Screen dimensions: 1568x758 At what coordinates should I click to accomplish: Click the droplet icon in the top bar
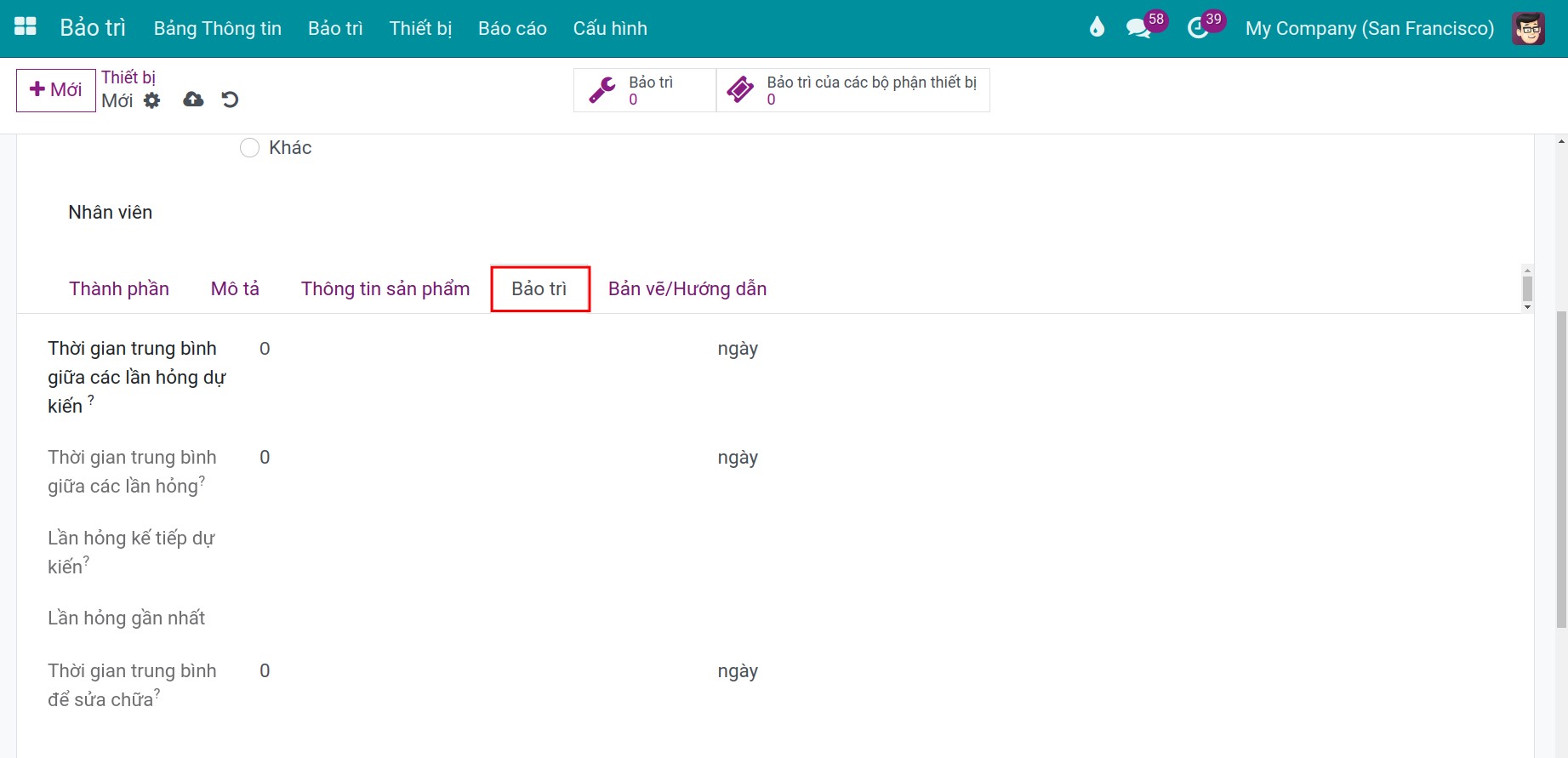pos(1097,27)
